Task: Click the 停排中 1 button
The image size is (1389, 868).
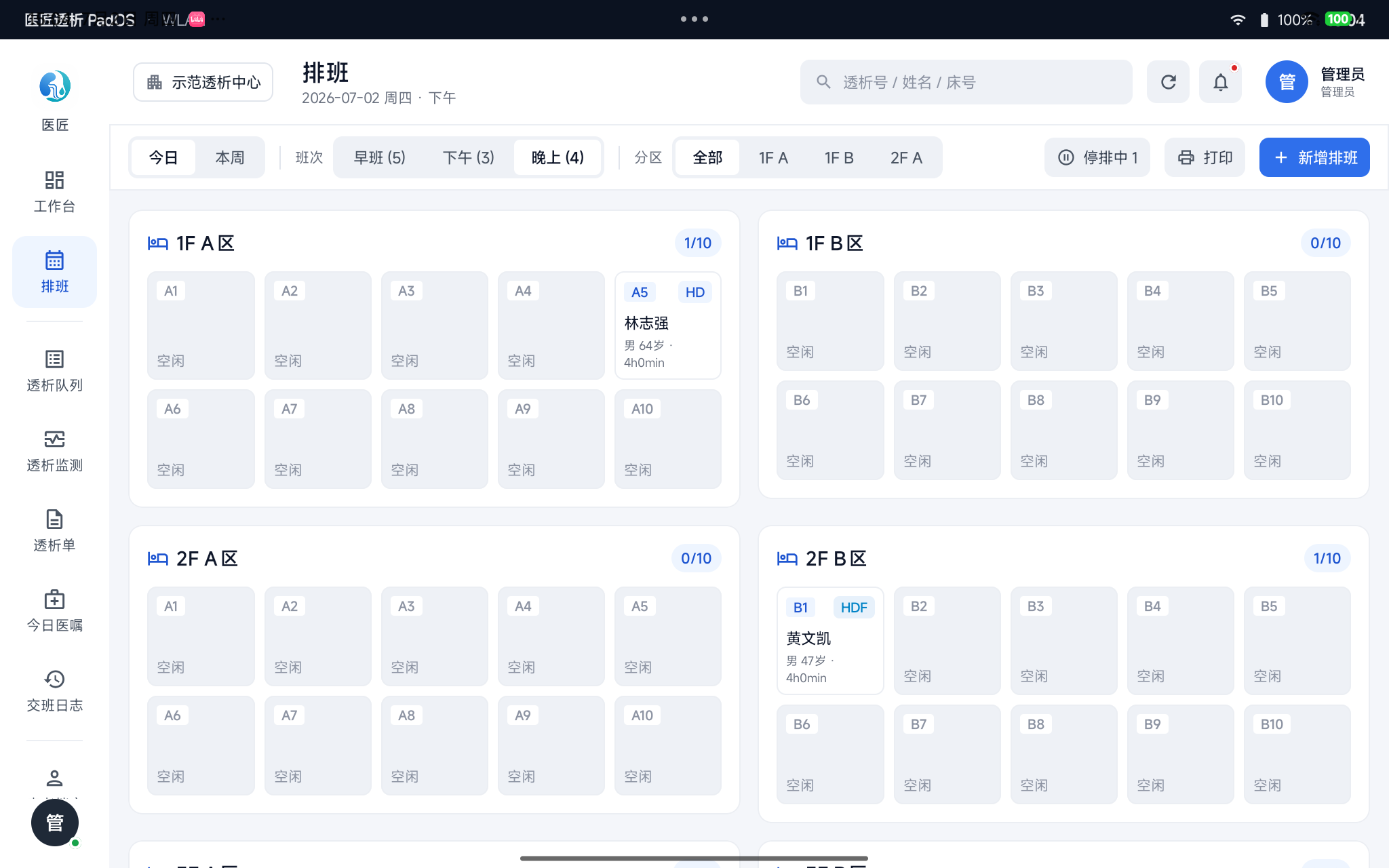Action: click(x=1097, y=158)
